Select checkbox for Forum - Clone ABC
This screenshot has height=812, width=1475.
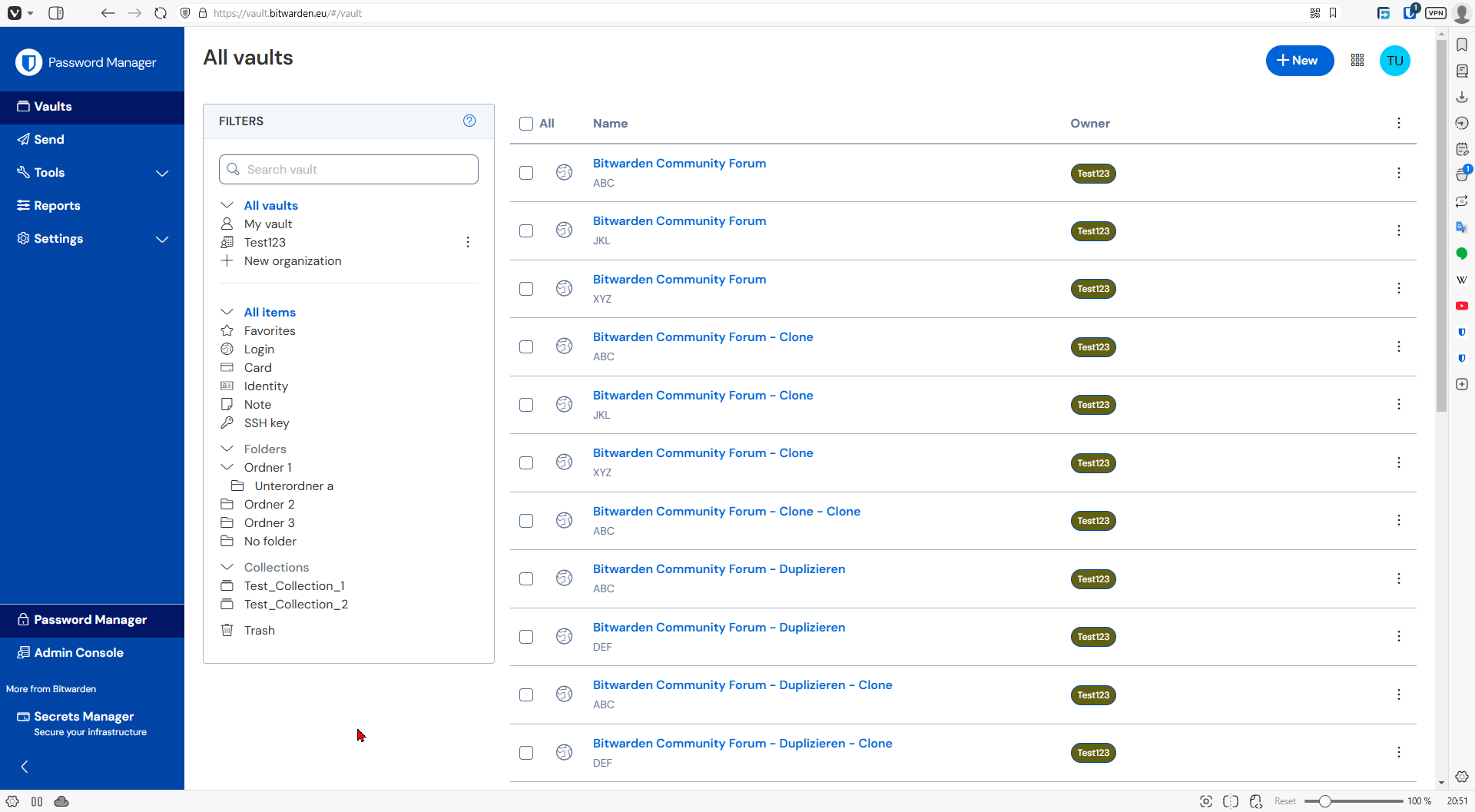click(x=526, y=346)
